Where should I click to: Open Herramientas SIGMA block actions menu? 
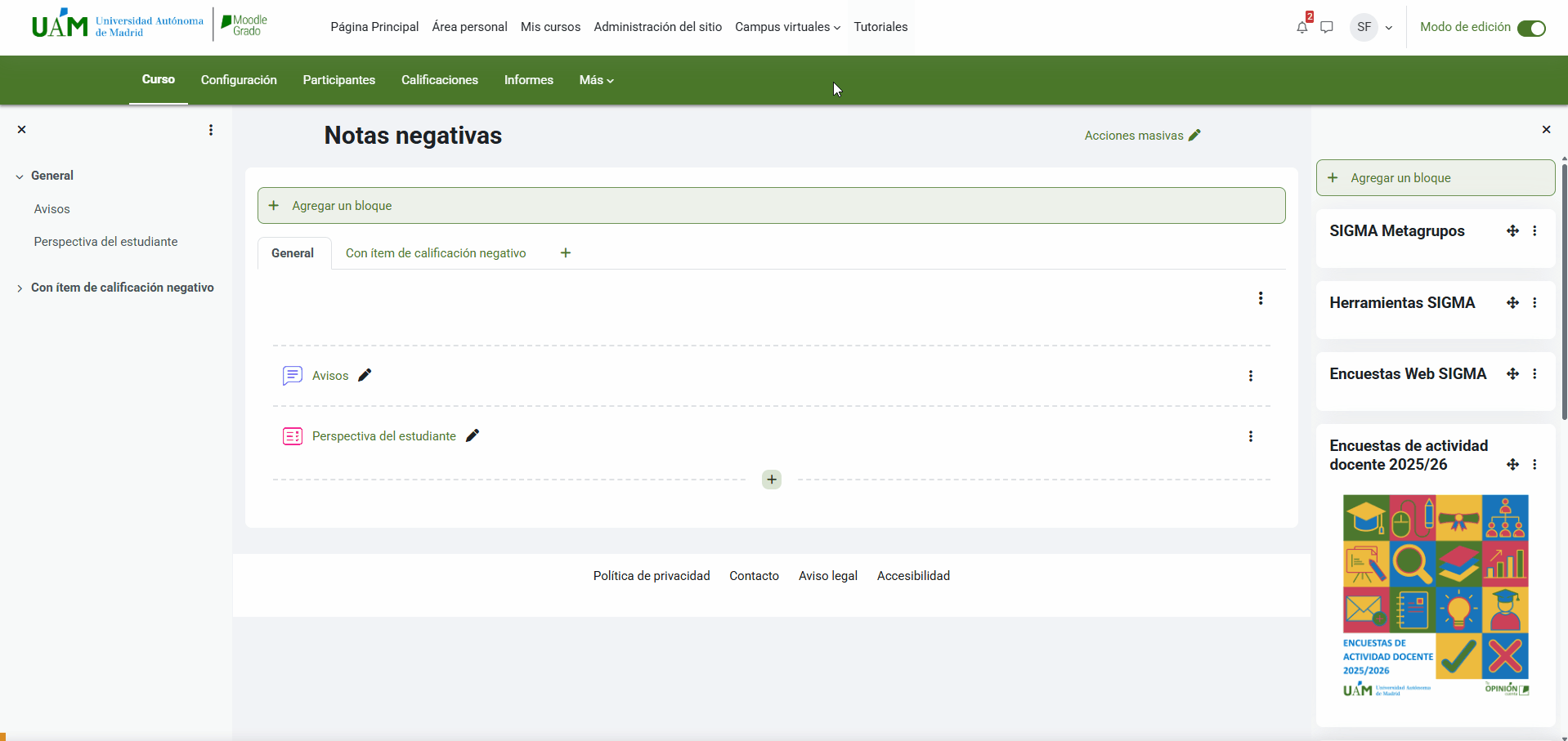(1534, 303)
